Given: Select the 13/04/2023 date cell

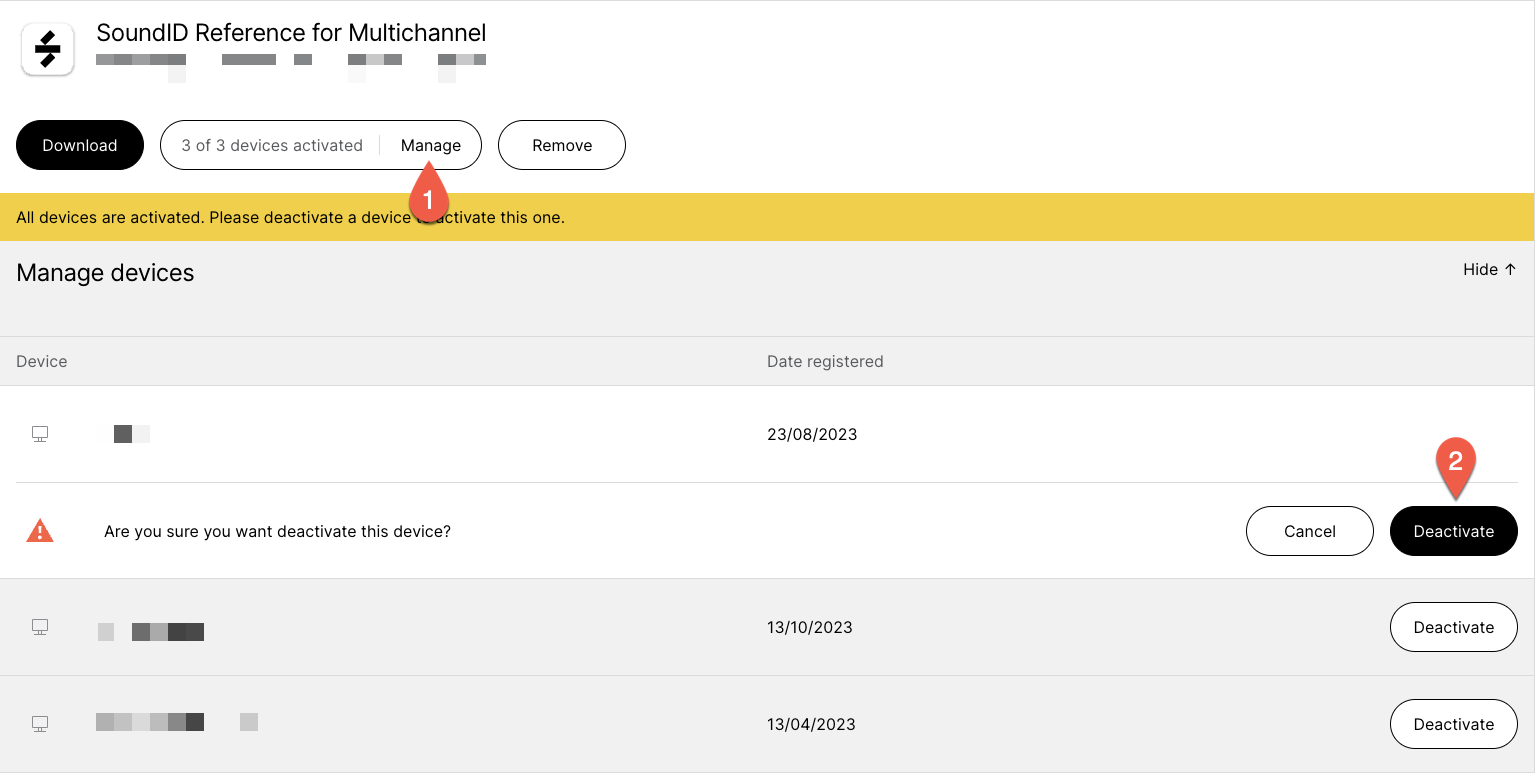Looking at the screenshot, I should (811, 724).
